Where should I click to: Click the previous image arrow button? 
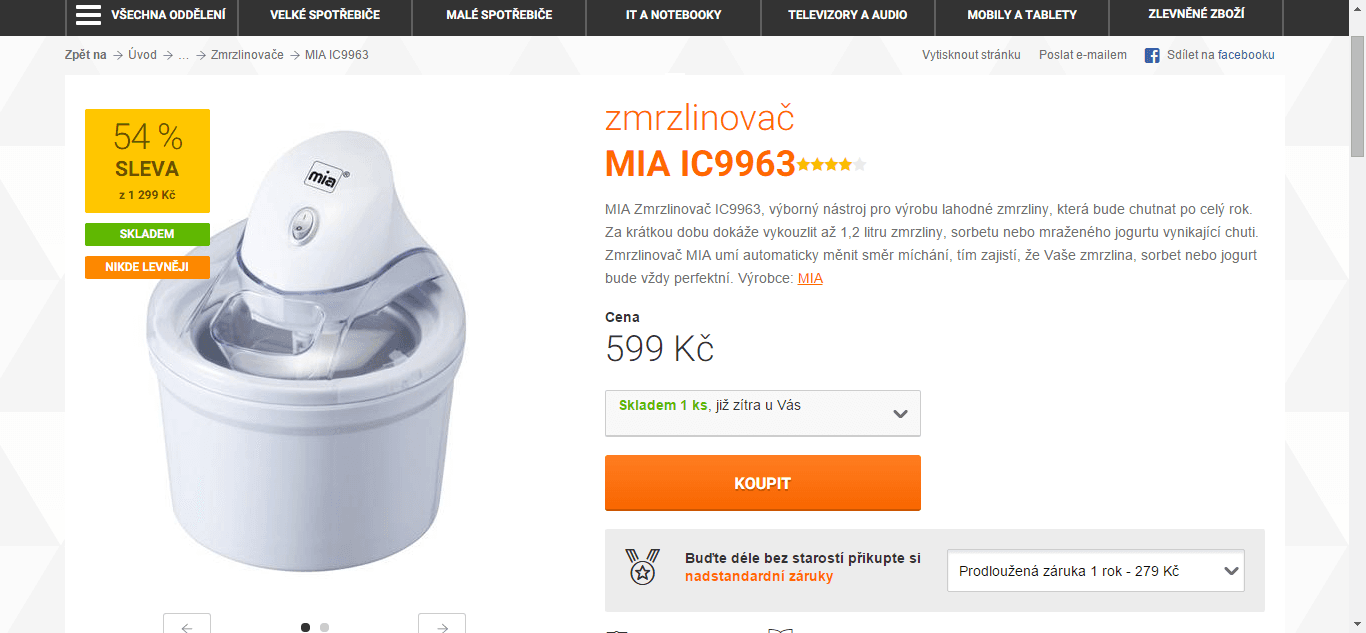pyautogui.click(x=187, y=625)
